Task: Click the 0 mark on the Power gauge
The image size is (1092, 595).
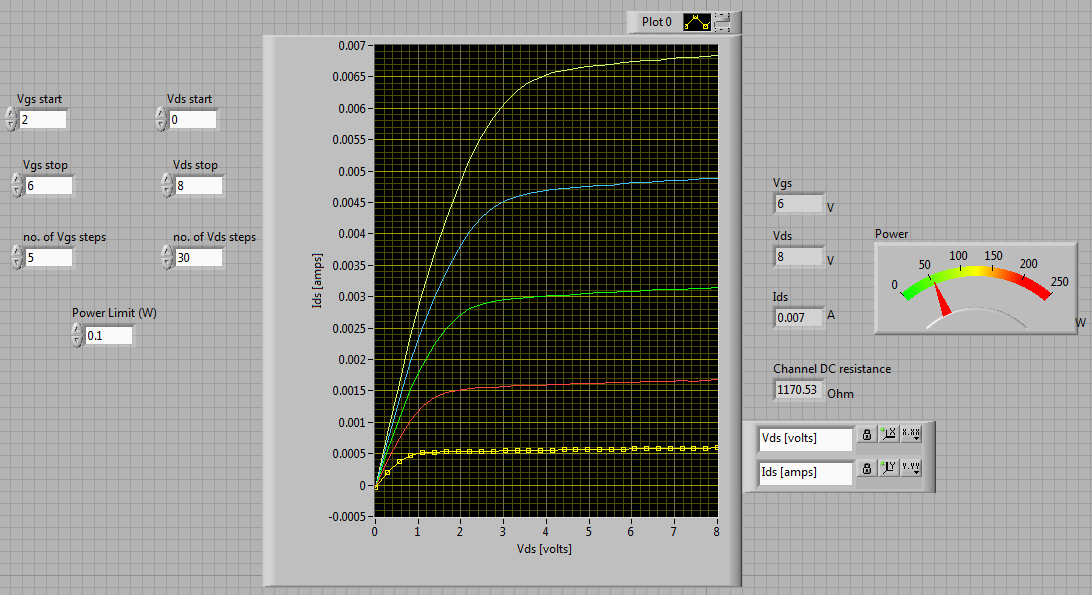Action: pyautogui.click(x=894, y=284)
